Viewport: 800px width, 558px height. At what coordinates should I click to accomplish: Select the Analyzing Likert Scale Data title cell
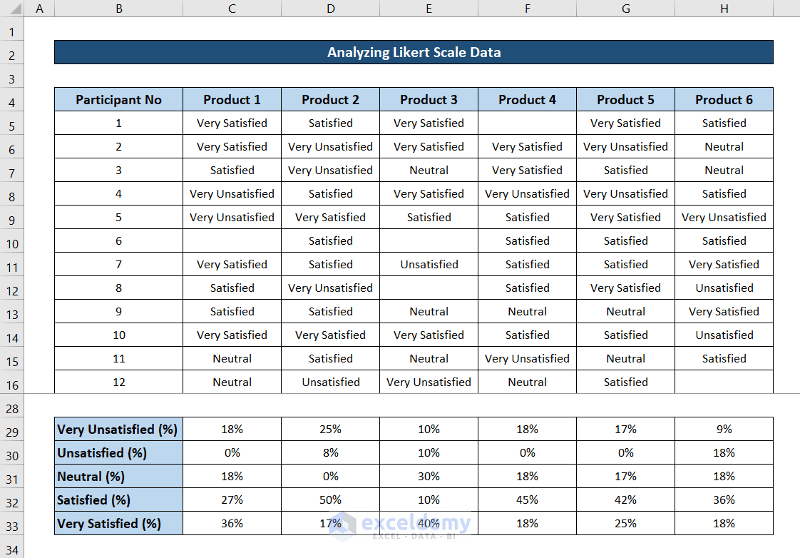click(413, 52)
